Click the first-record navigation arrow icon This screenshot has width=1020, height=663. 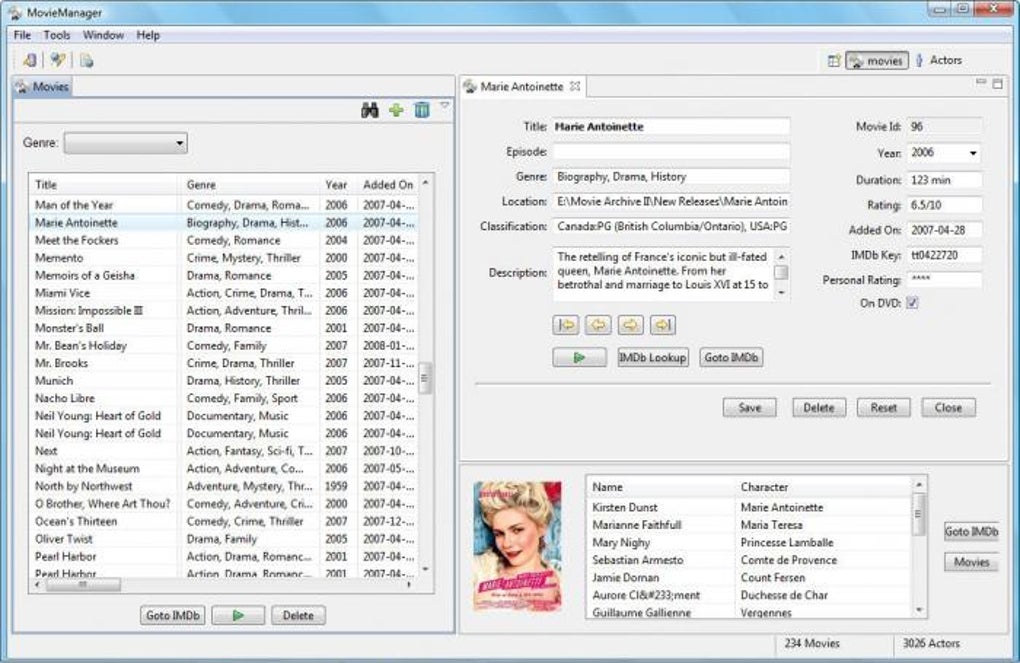point(566,323)
